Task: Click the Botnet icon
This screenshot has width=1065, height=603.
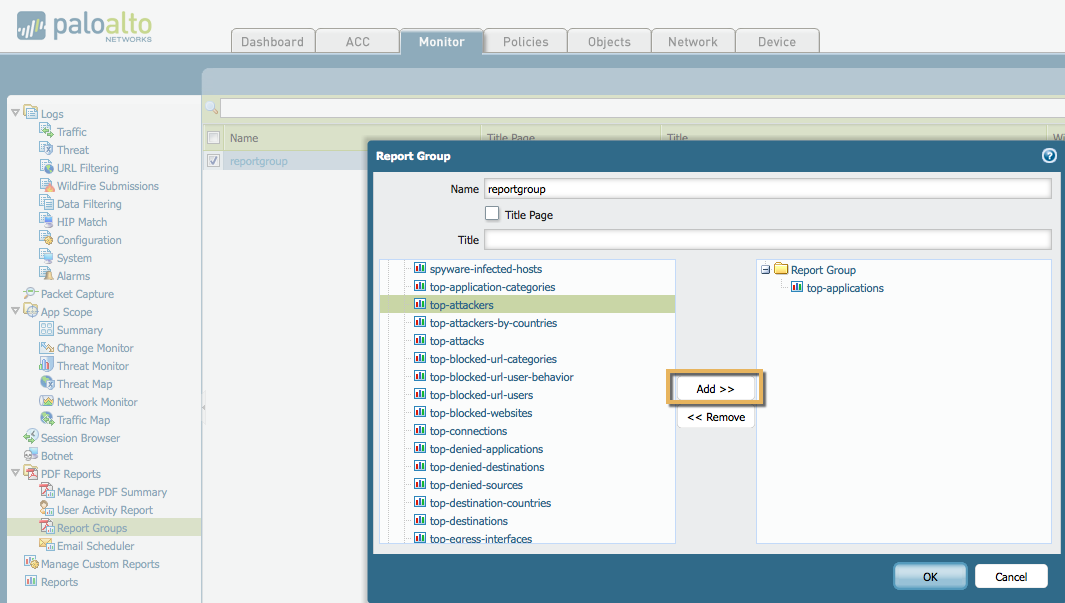Action: click(30, 455)
